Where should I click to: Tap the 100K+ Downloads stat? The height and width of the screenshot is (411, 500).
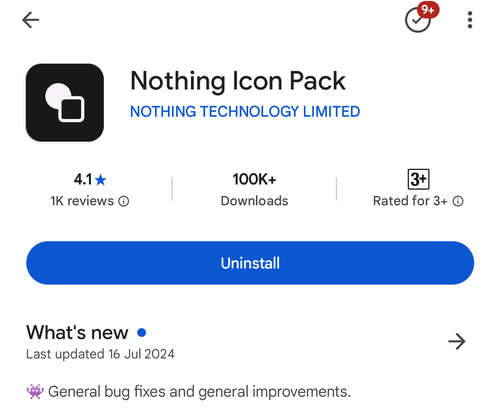point(254,189)
